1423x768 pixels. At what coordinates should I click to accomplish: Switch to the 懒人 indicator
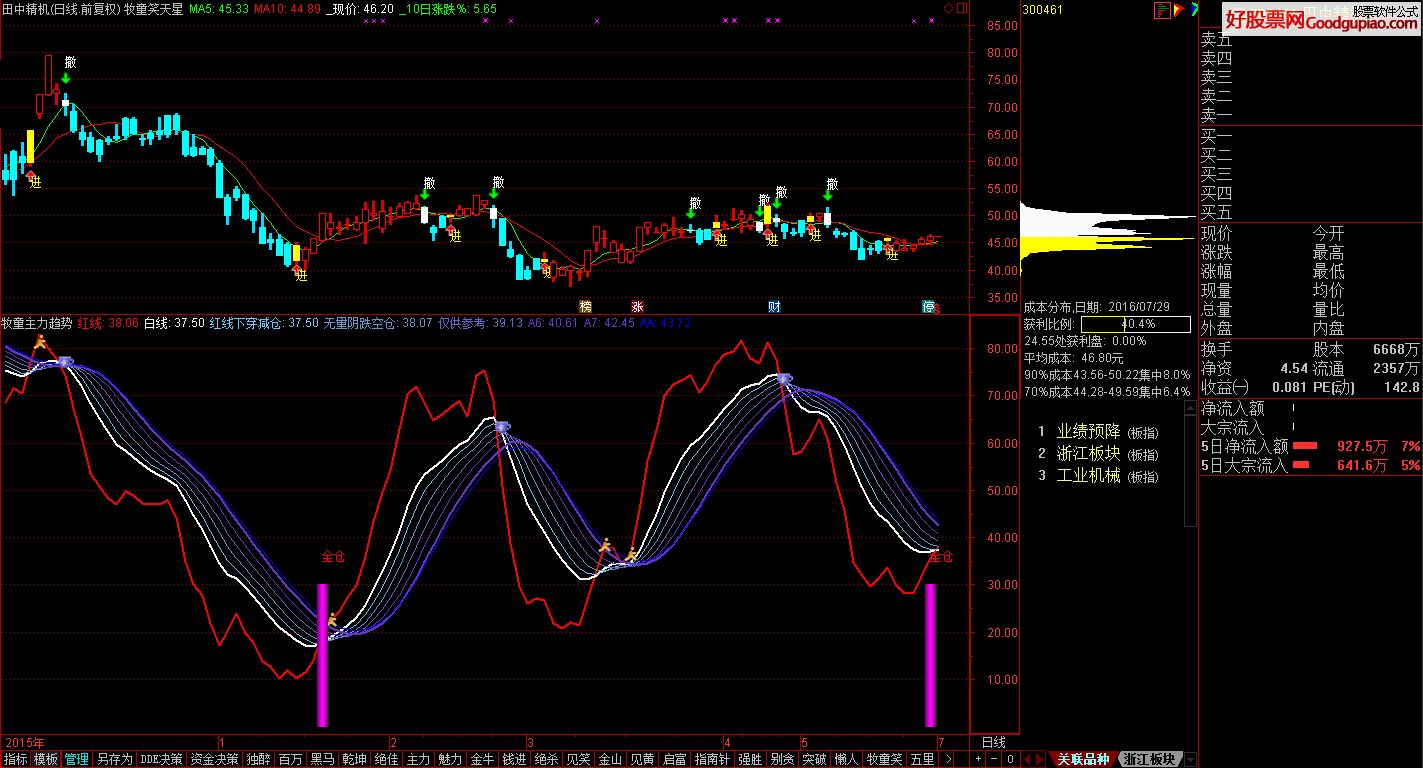point(846,759)
